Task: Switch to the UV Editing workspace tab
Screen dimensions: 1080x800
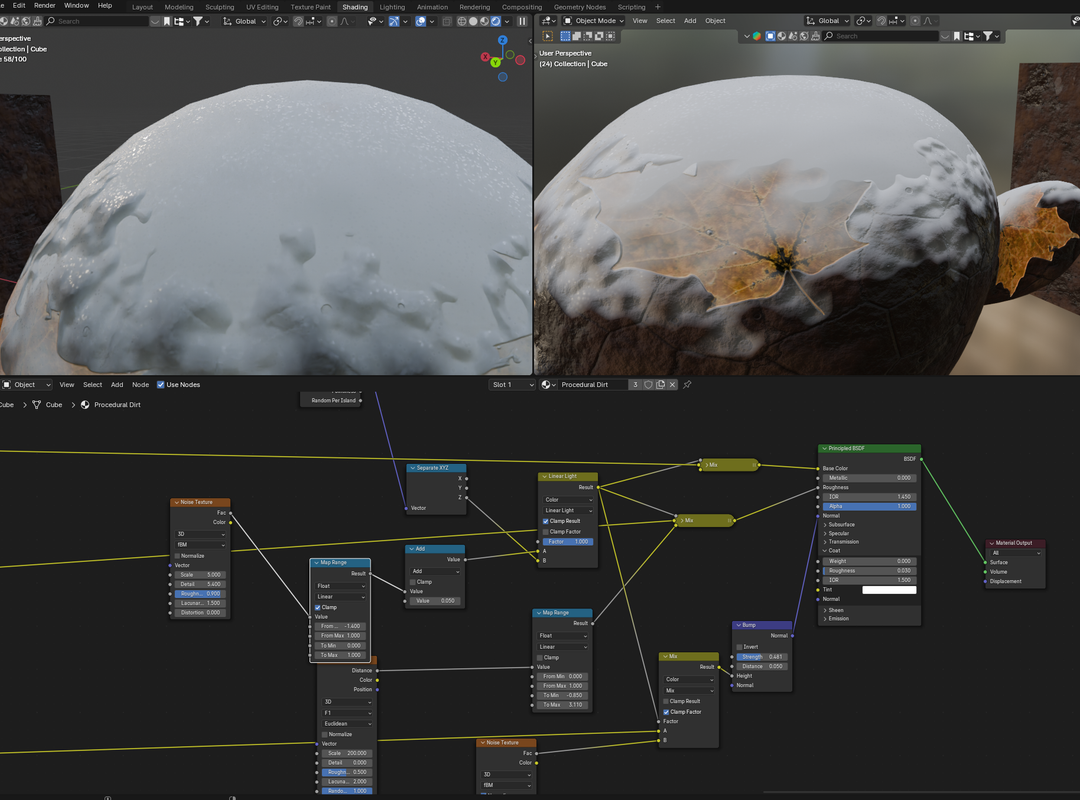Action: coord(262,7)
